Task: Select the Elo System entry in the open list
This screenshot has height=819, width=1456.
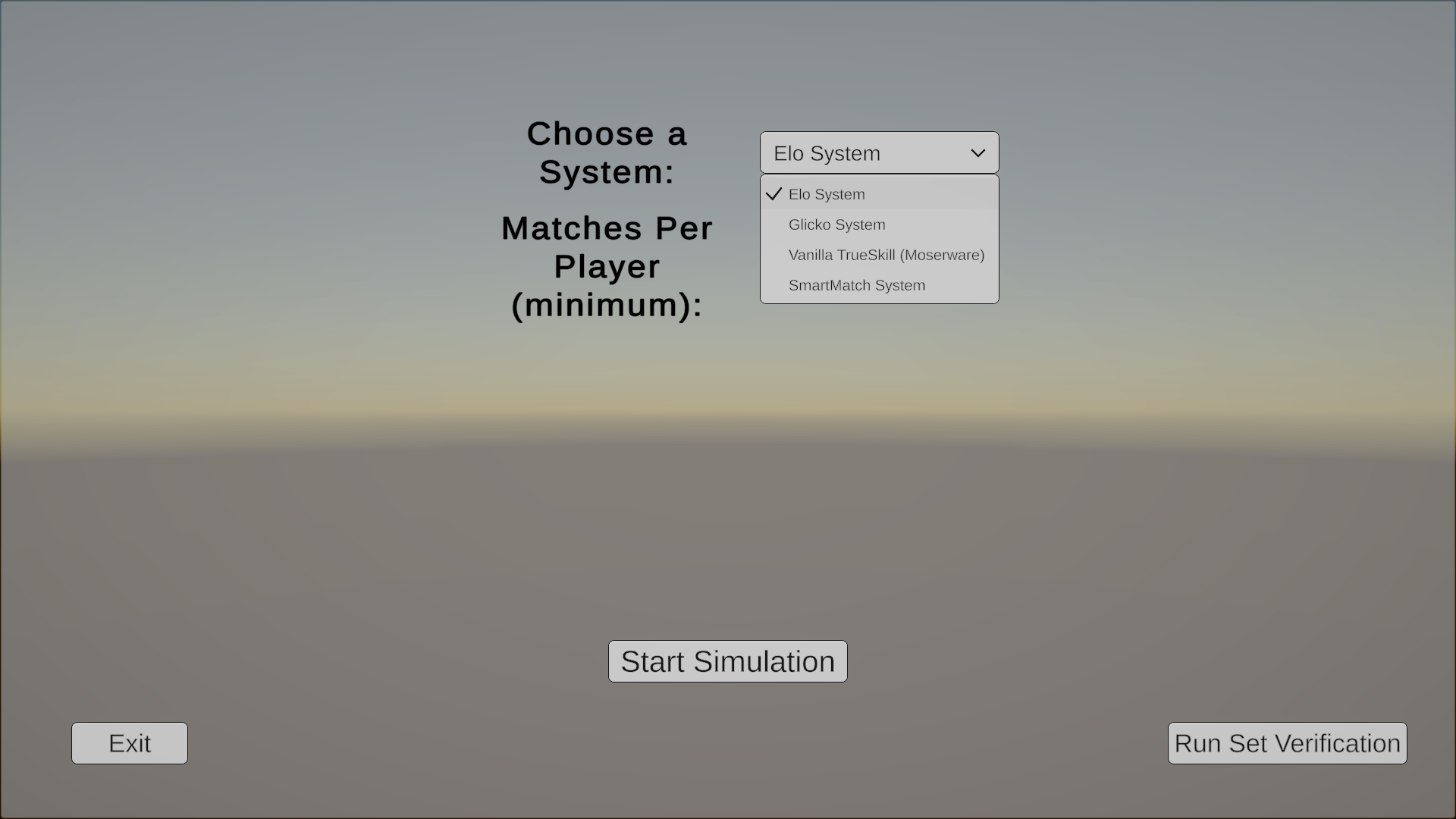Action: click(x=827, y=194)
